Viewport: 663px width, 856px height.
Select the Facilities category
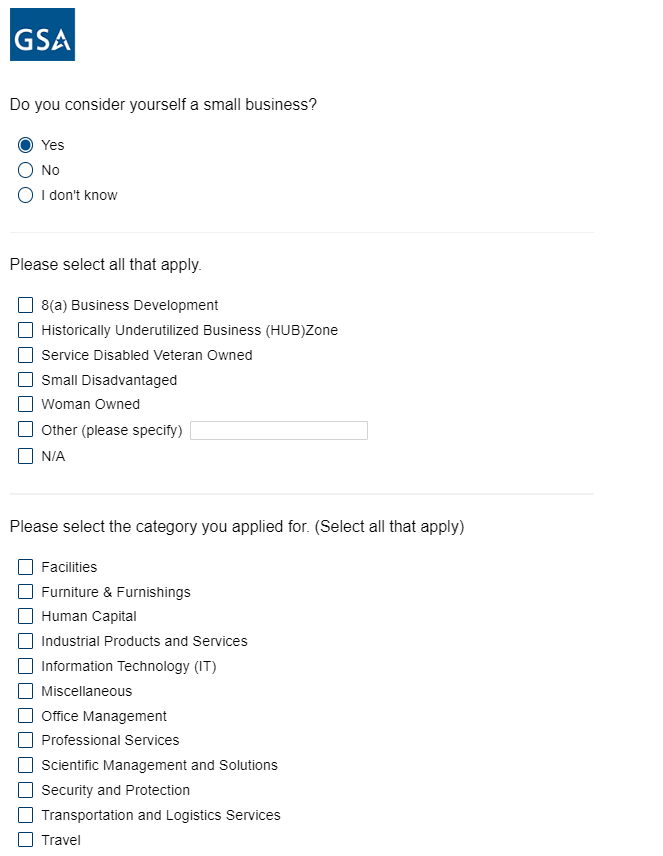(26, 567)
